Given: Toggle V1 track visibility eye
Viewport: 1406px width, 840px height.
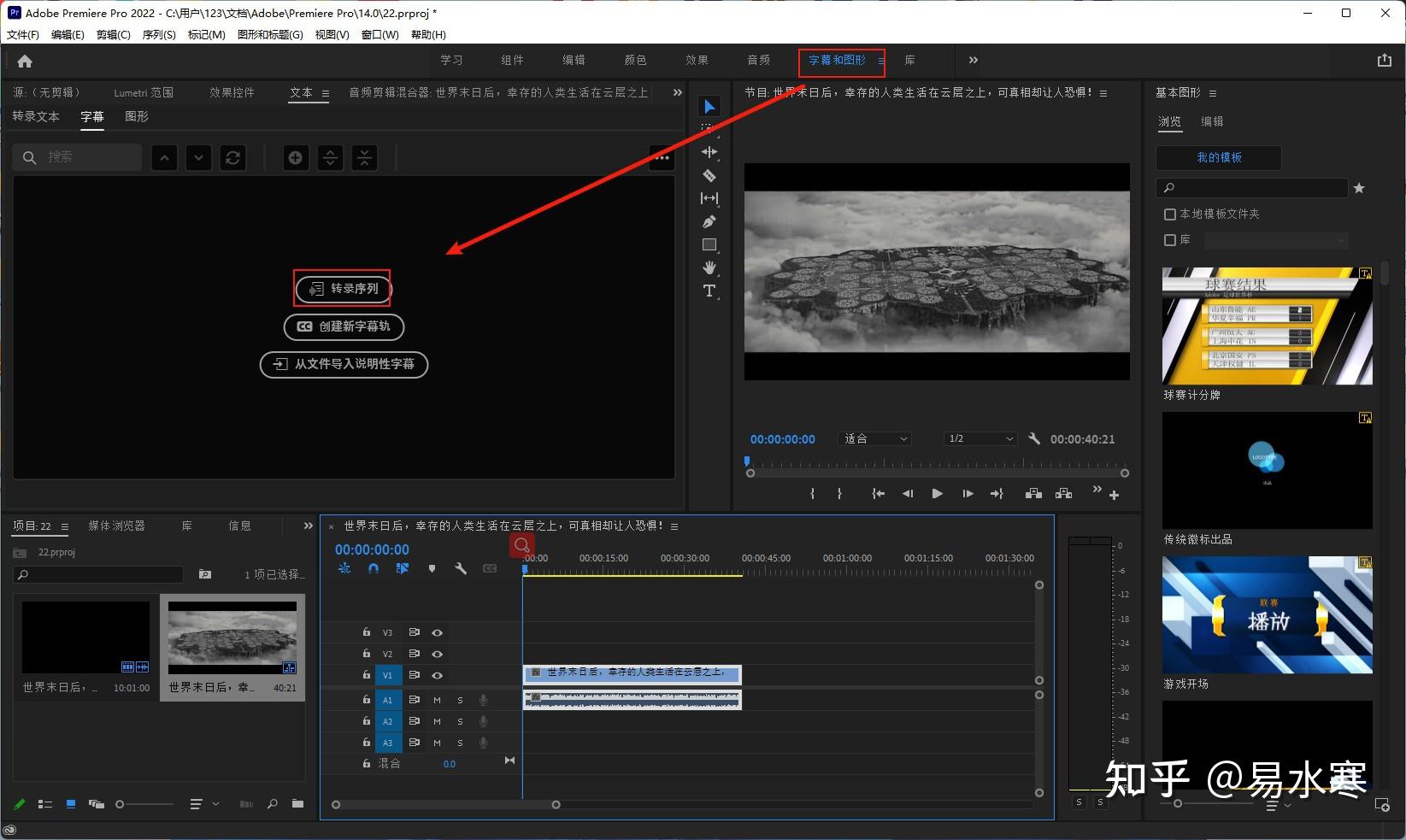Looking at the screenshot, I should pyautogui.click(x=437, y=675).
